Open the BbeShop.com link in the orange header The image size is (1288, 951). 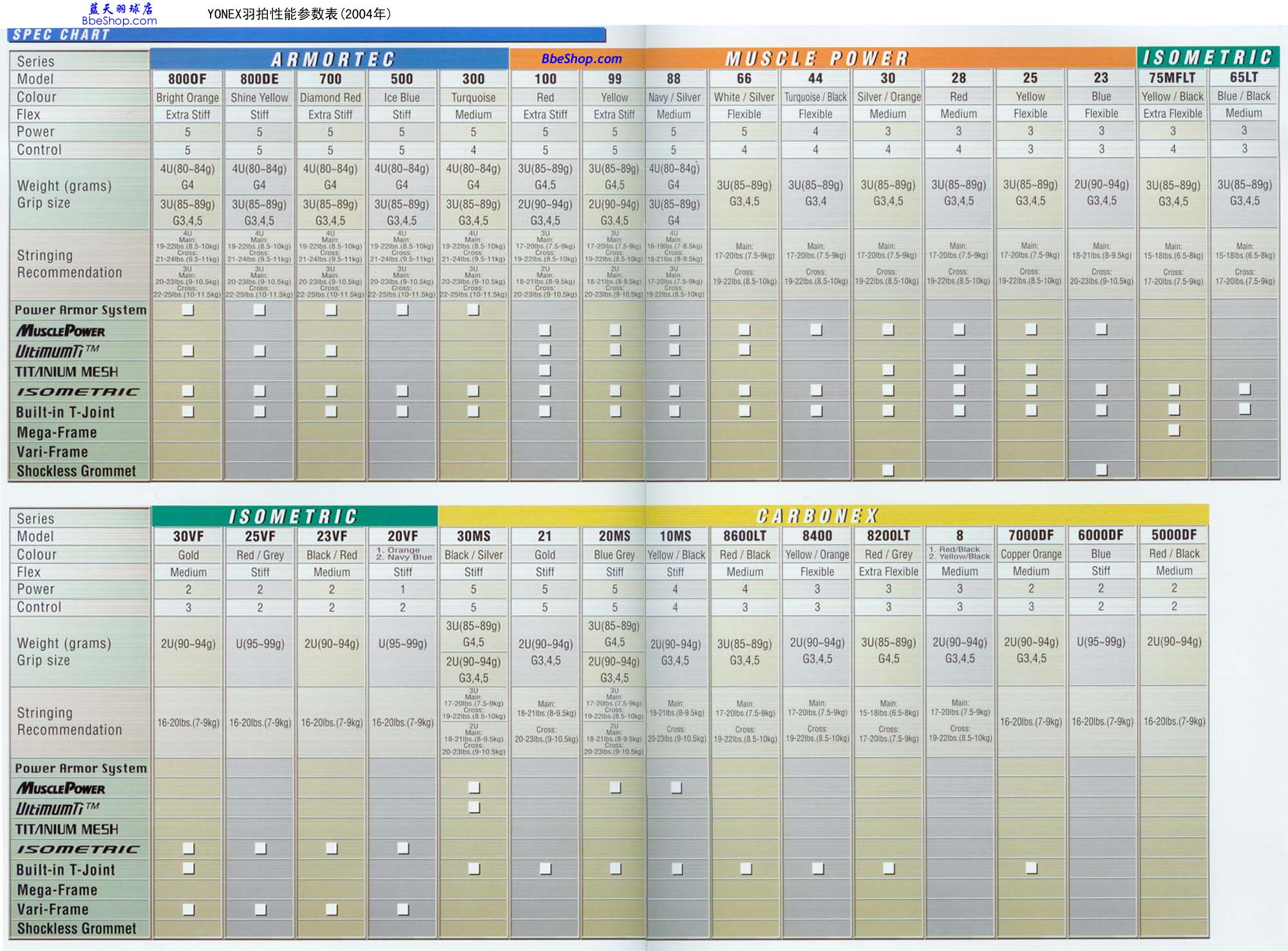[x=581, y=59]
